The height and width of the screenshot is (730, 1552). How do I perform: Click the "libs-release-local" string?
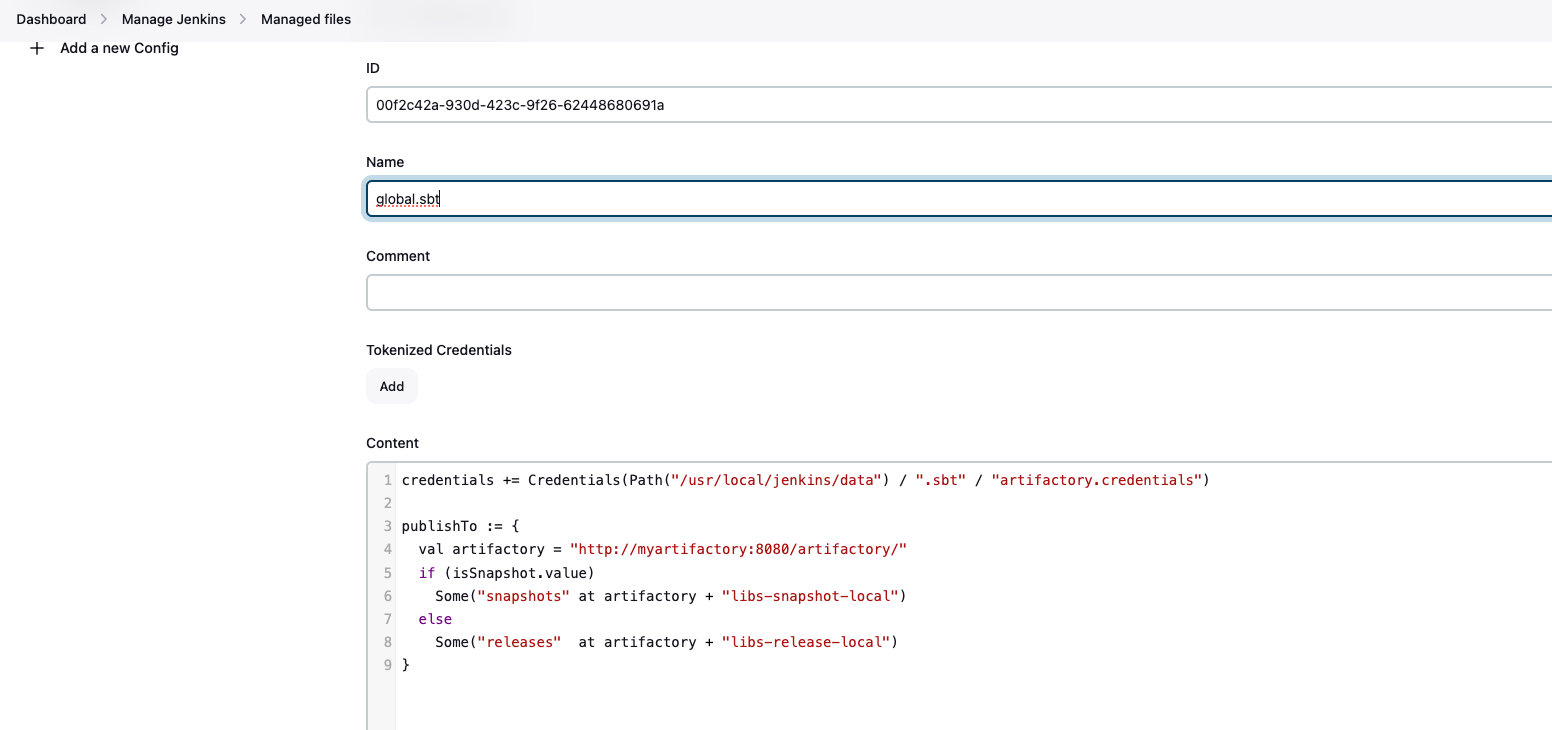tap(805, 642)
